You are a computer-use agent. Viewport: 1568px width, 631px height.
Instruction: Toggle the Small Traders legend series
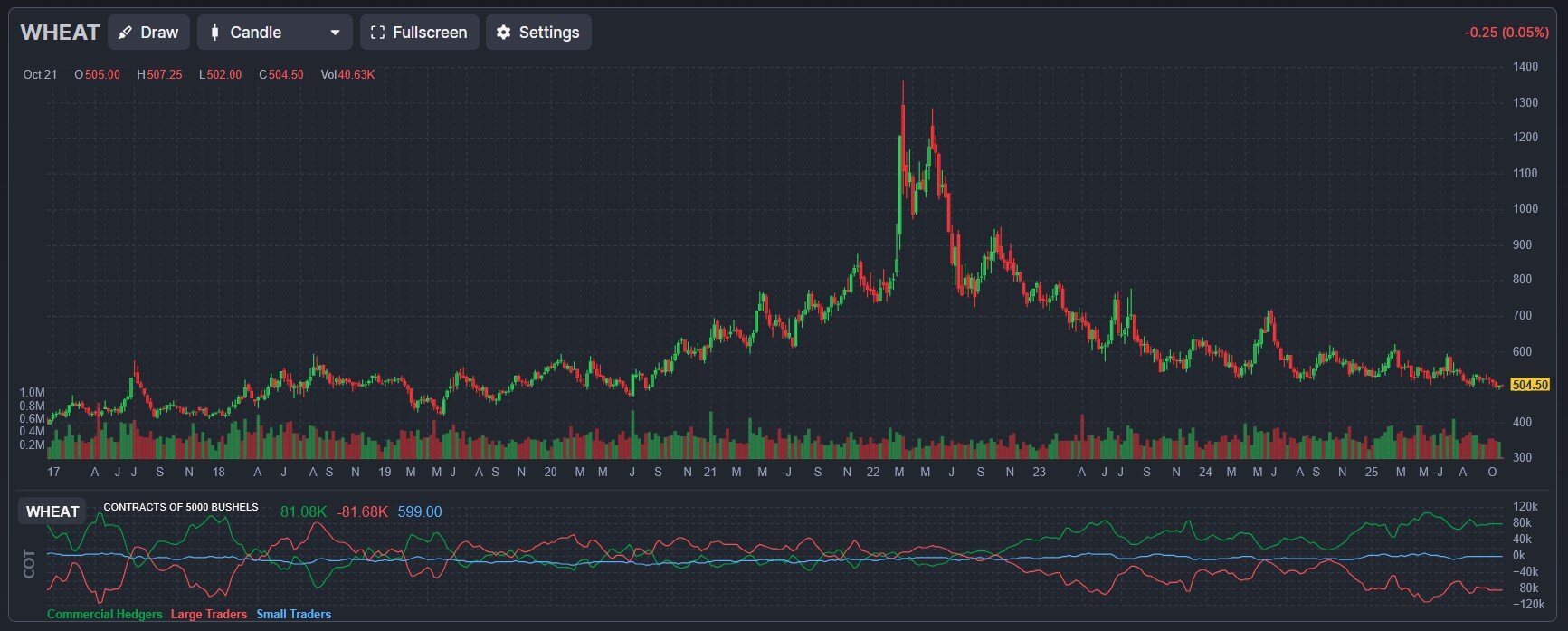(x=293, y=614)
